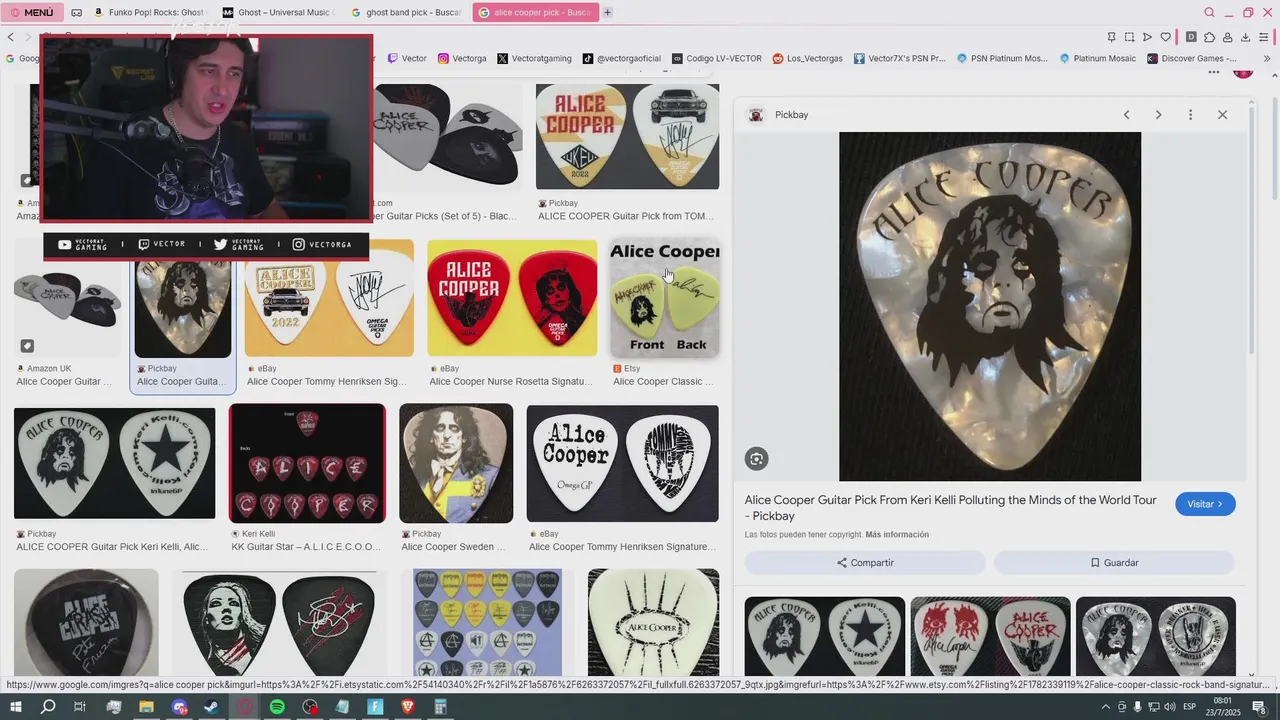Click the Compartir share button
Image resolution: width=1280 pixels, height=720 pixels.
point(866,563)
